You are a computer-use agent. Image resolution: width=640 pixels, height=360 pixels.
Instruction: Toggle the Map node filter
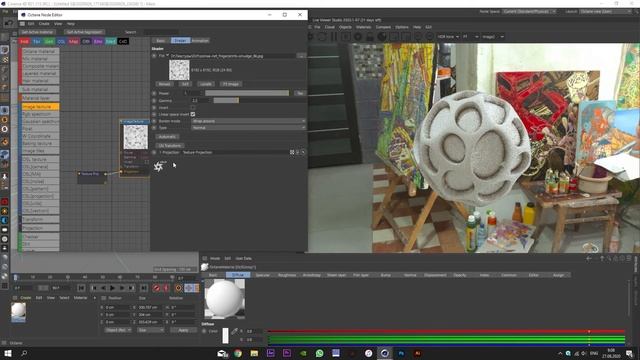pyautogui.click(x=73, y=41)
